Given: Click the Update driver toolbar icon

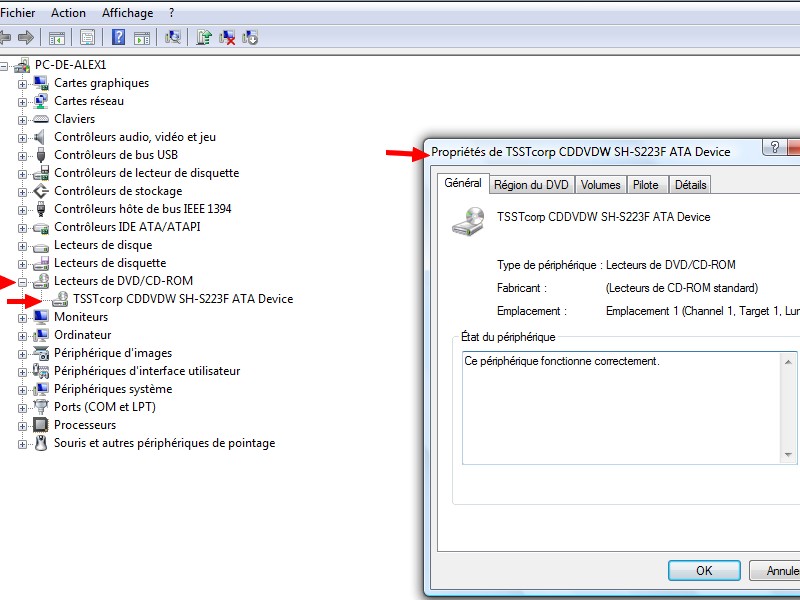Looking at the screenshot, I should click(204, 37).
